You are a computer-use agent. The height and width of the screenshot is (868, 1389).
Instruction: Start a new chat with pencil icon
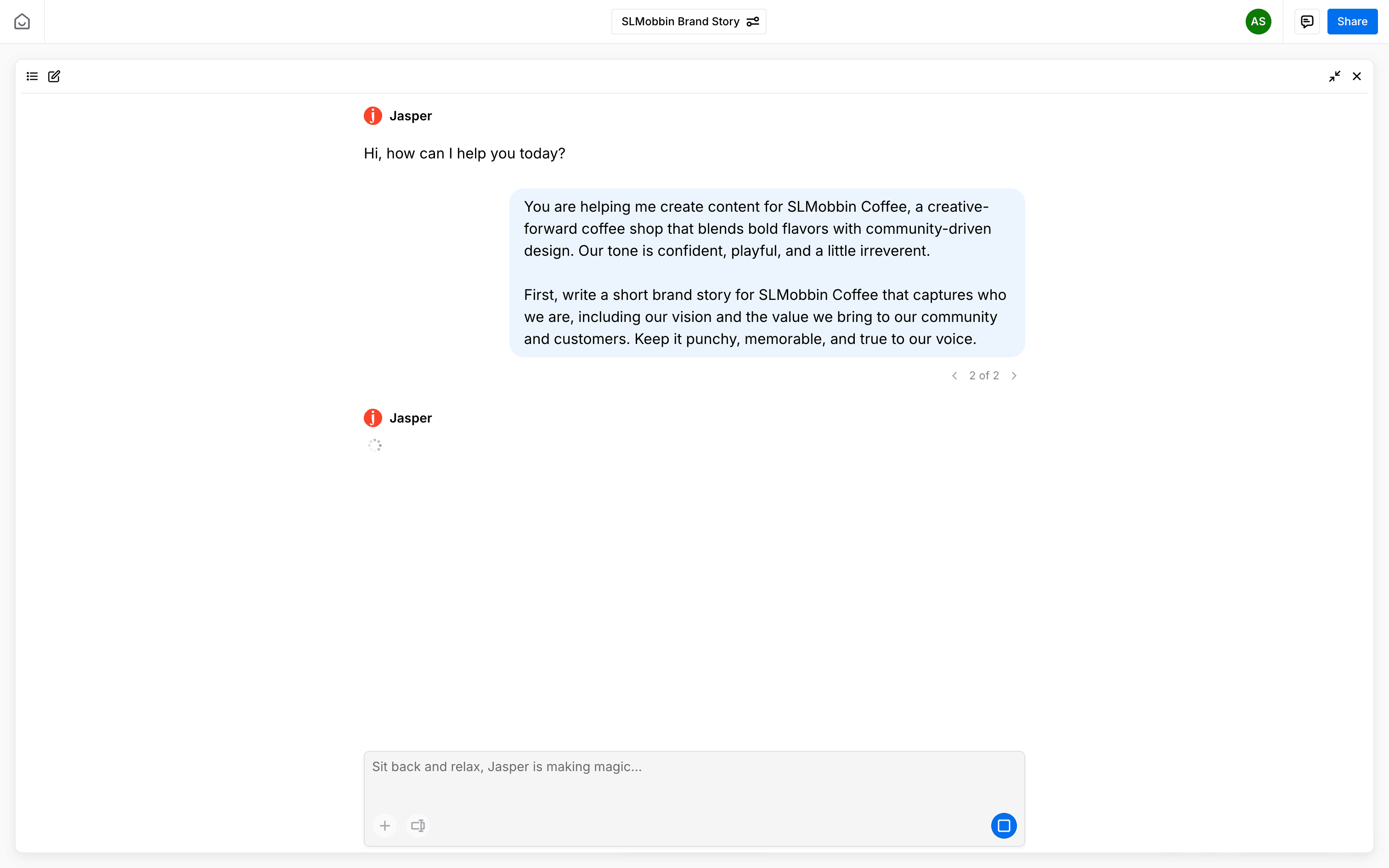click(x=54, y=76)
